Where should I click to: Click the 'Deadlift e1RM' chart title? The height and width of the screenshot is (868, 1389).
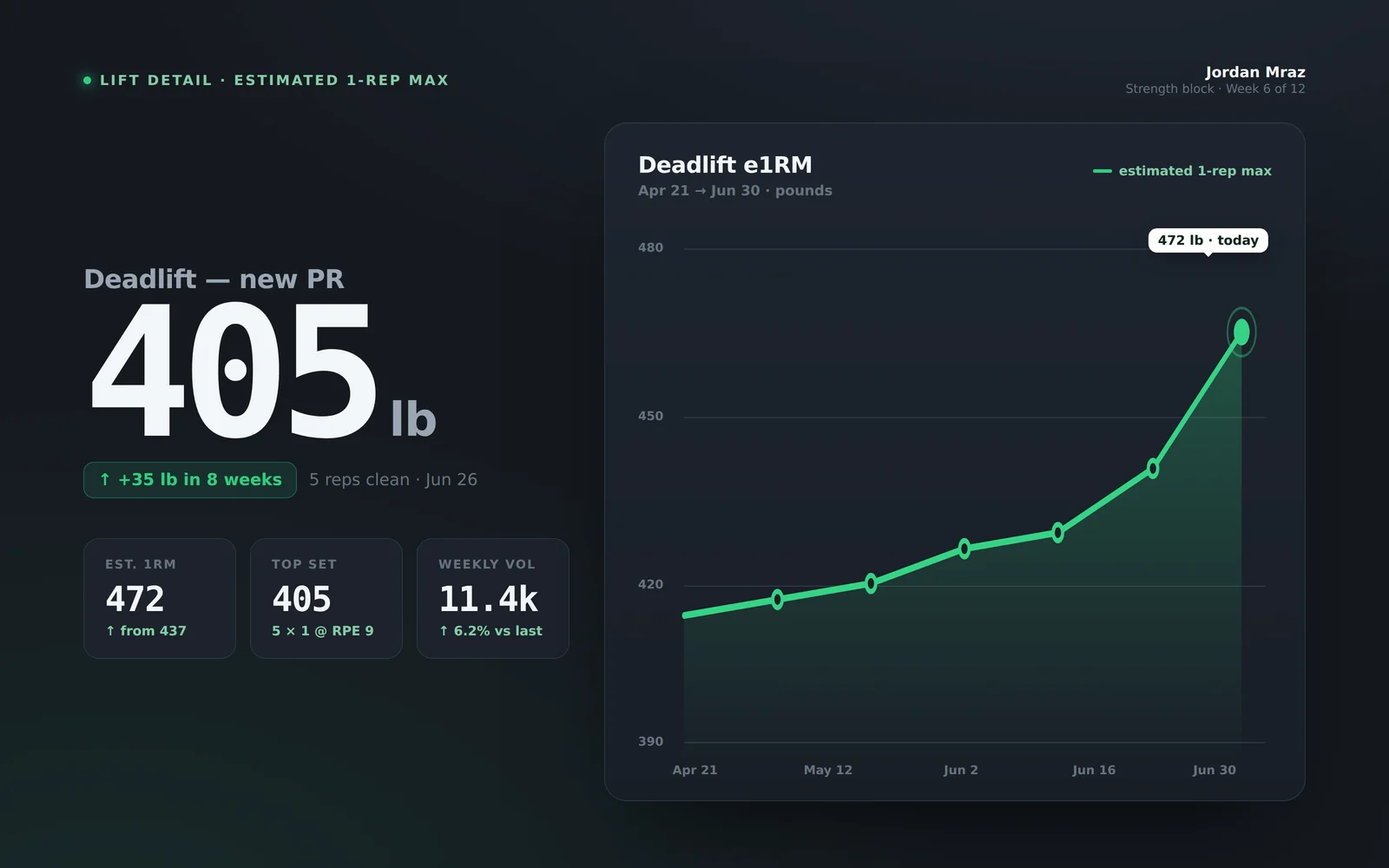[x=726, y=165]
